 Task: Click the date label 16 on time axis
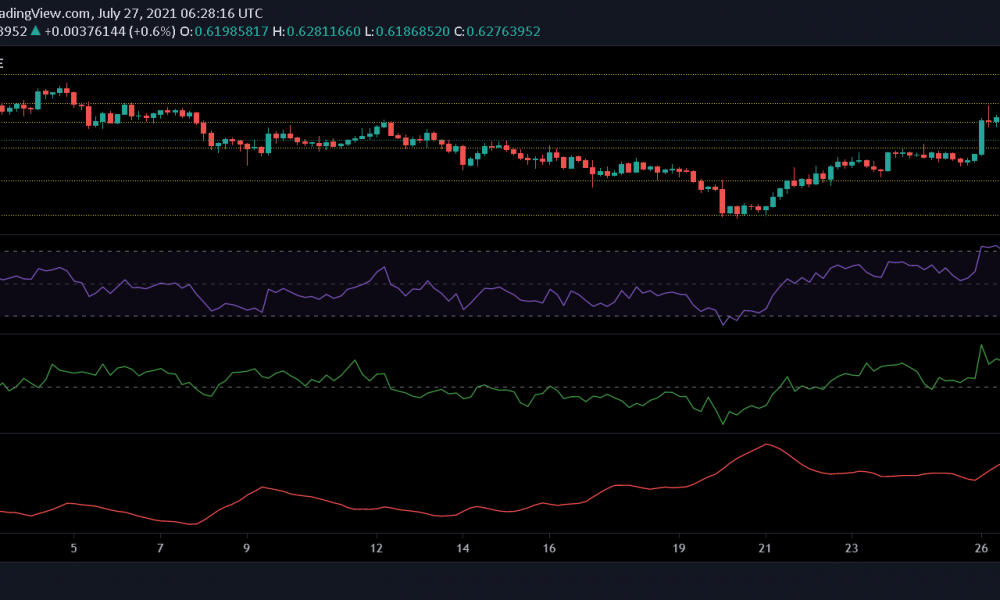(549, 548)
